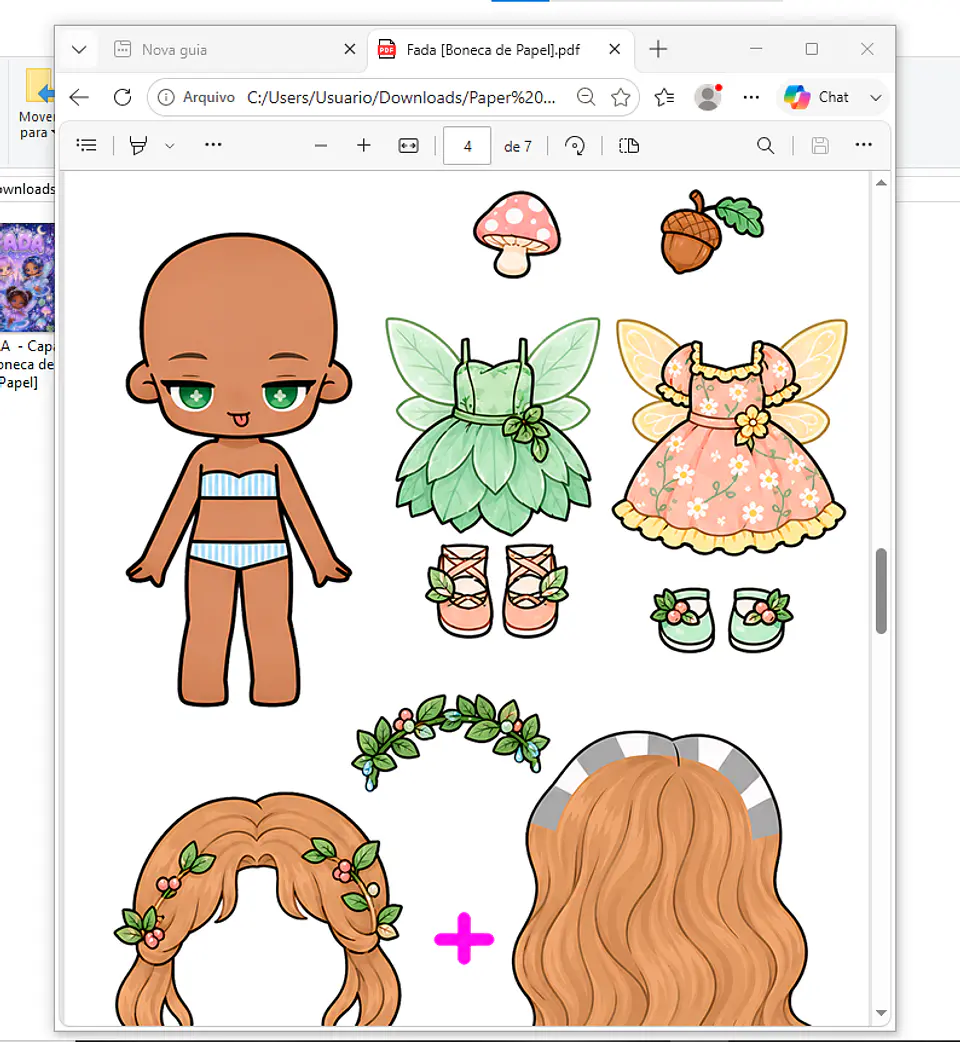Click the scroll down arrow of PDF viewer
Screen dimensions: 960x1042
click(x=881, y=1013)
